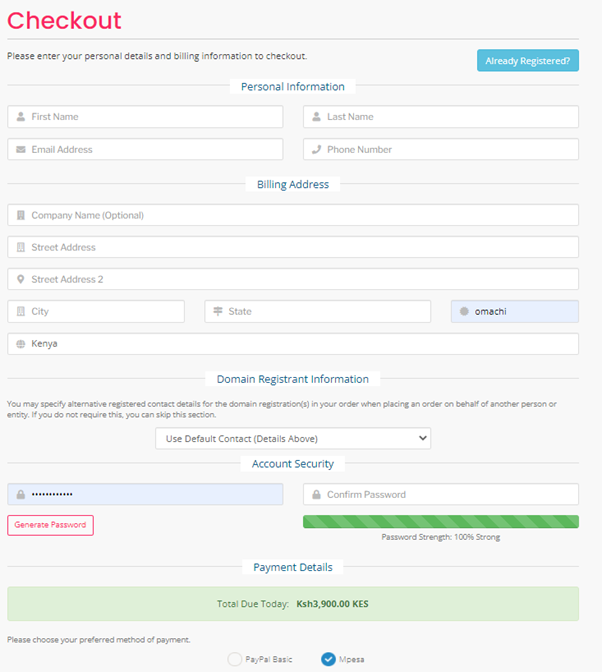
Task: Click the Already Registered? button
Action: pyautogui.click(x=527, y=61)
